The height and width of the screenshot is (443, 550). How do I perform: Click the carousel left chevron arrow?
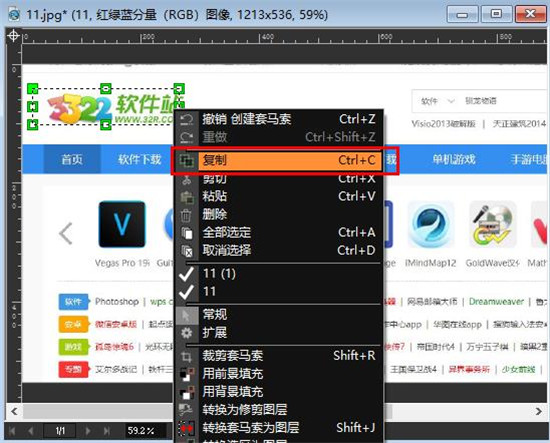[x=66, y=233]
